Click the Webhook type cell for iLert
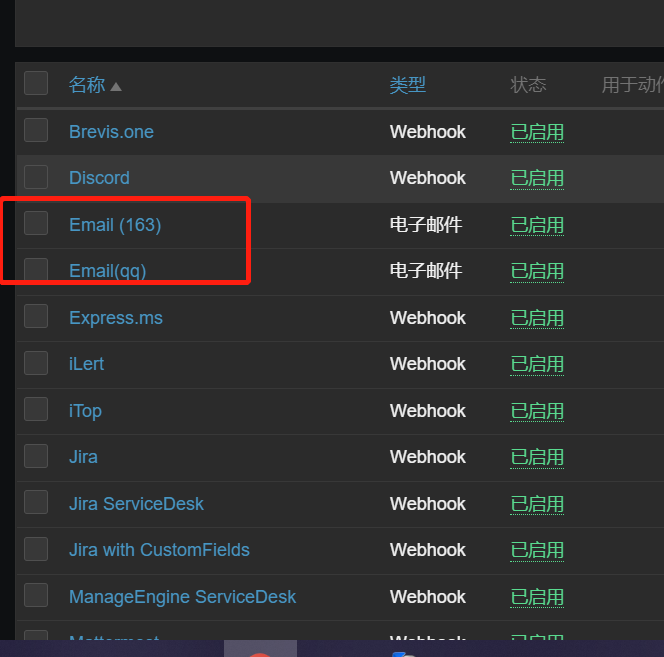Screen dimensions: 664x657 point(428,364)
